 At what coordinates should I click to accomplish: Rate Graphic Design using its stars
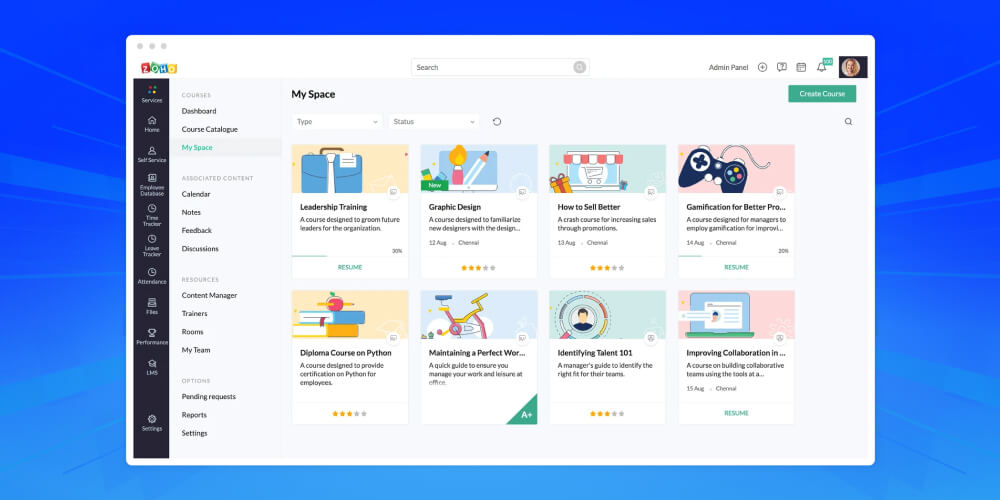click(478, 268)
